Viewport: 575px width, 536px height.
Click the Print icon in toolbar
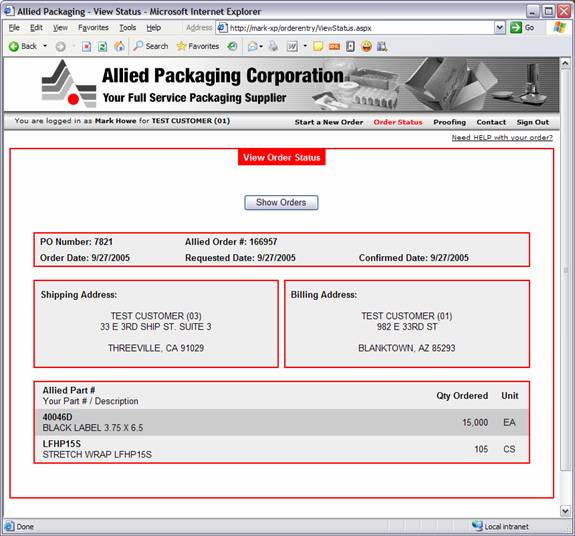click(273, 46)
